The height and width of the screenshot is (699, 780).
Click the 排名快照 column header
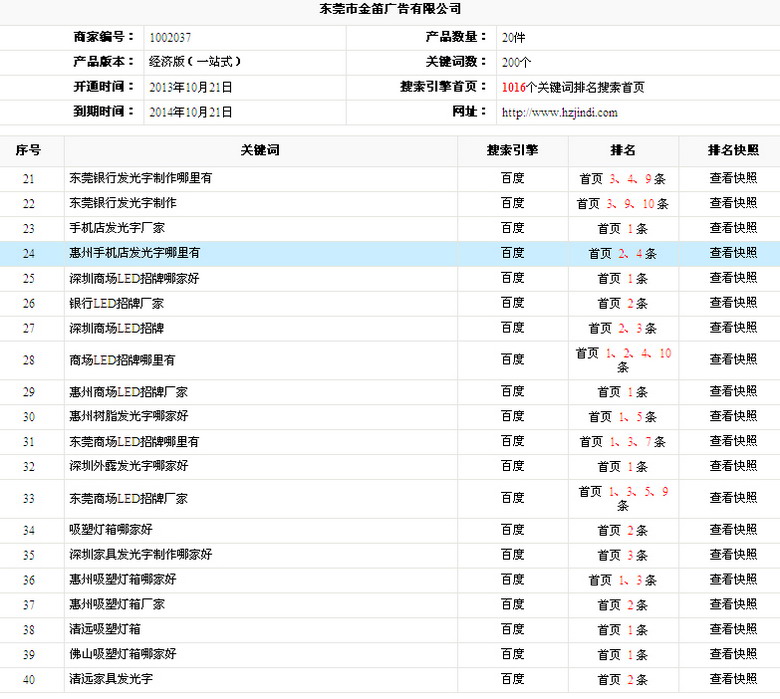pyautogui.click(x=733, y=150)
